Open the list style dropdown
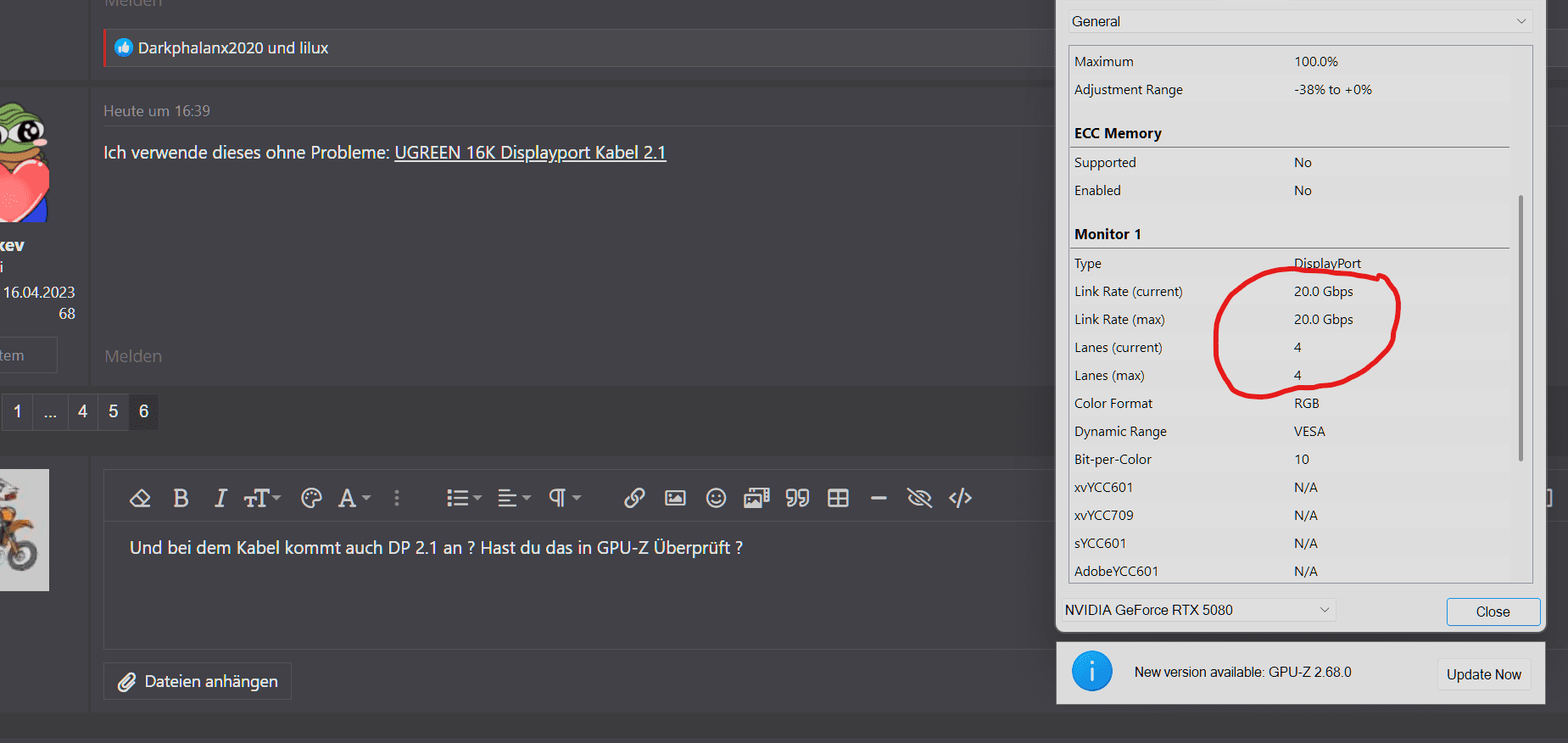The image size is (1568, 743). click(464, 498)
